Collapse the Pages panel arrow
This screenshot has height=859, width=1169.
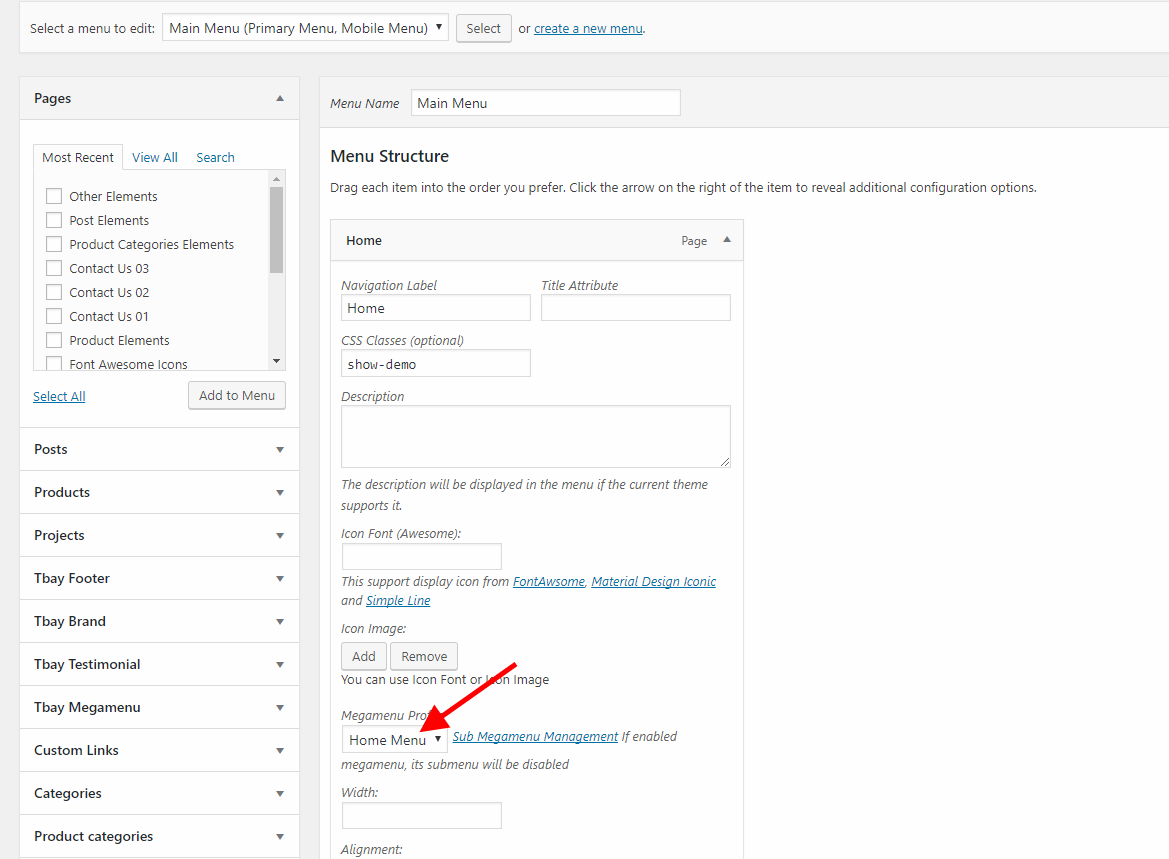(x=280, y=98)
